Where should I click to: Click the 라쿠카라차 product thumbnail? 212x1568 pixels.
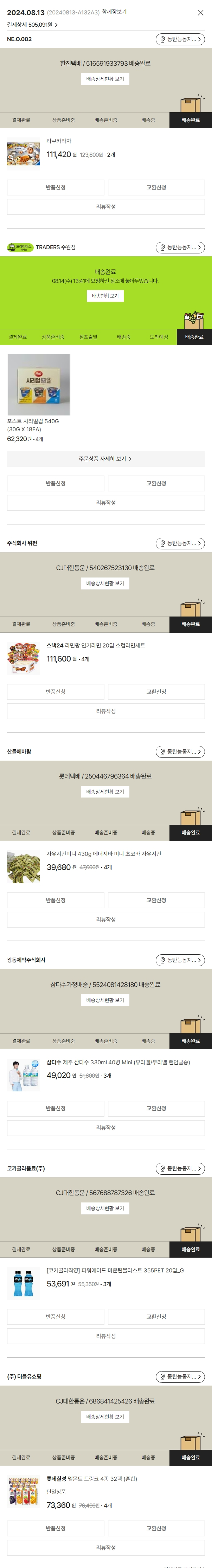(x=23, y=154)
